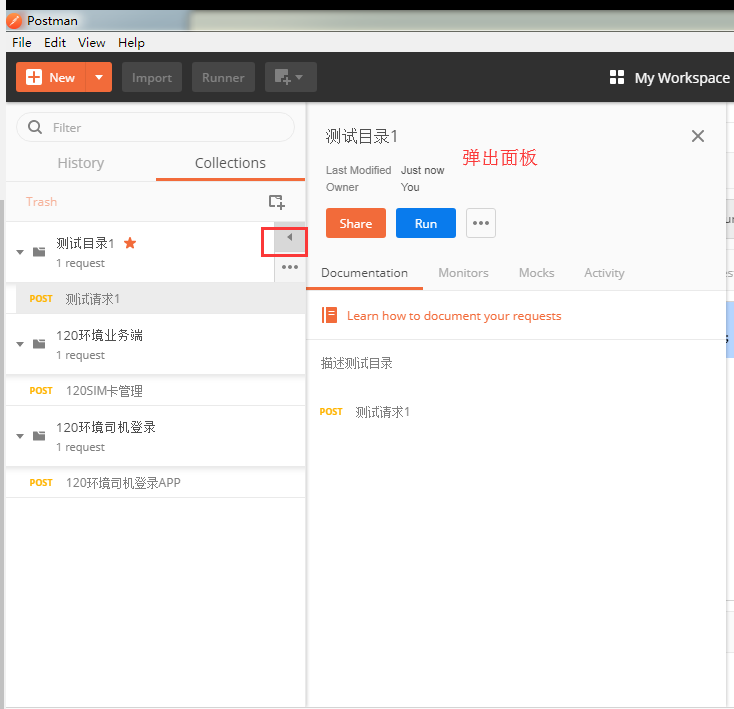Click the documentation book icon
734x709 pixels.
[x=329, y=315]
